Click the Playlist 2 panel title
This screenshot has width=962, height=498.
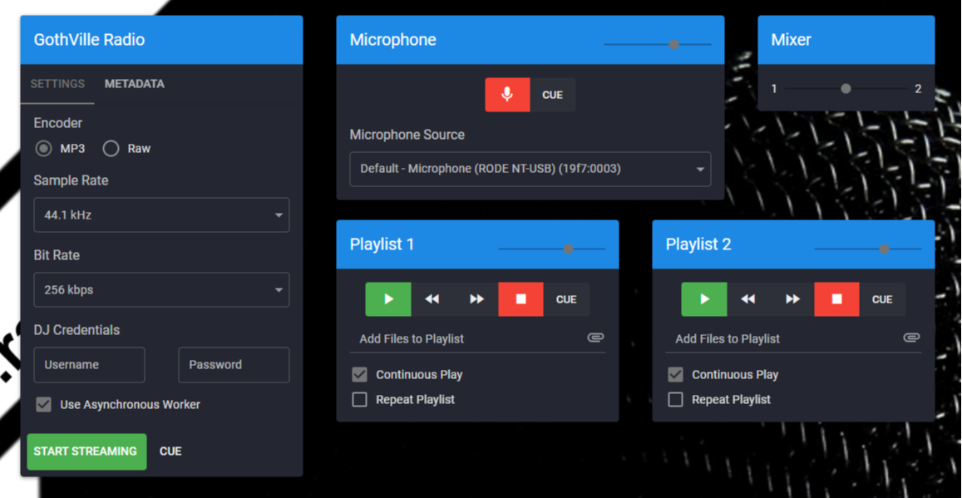pos(699,244)
